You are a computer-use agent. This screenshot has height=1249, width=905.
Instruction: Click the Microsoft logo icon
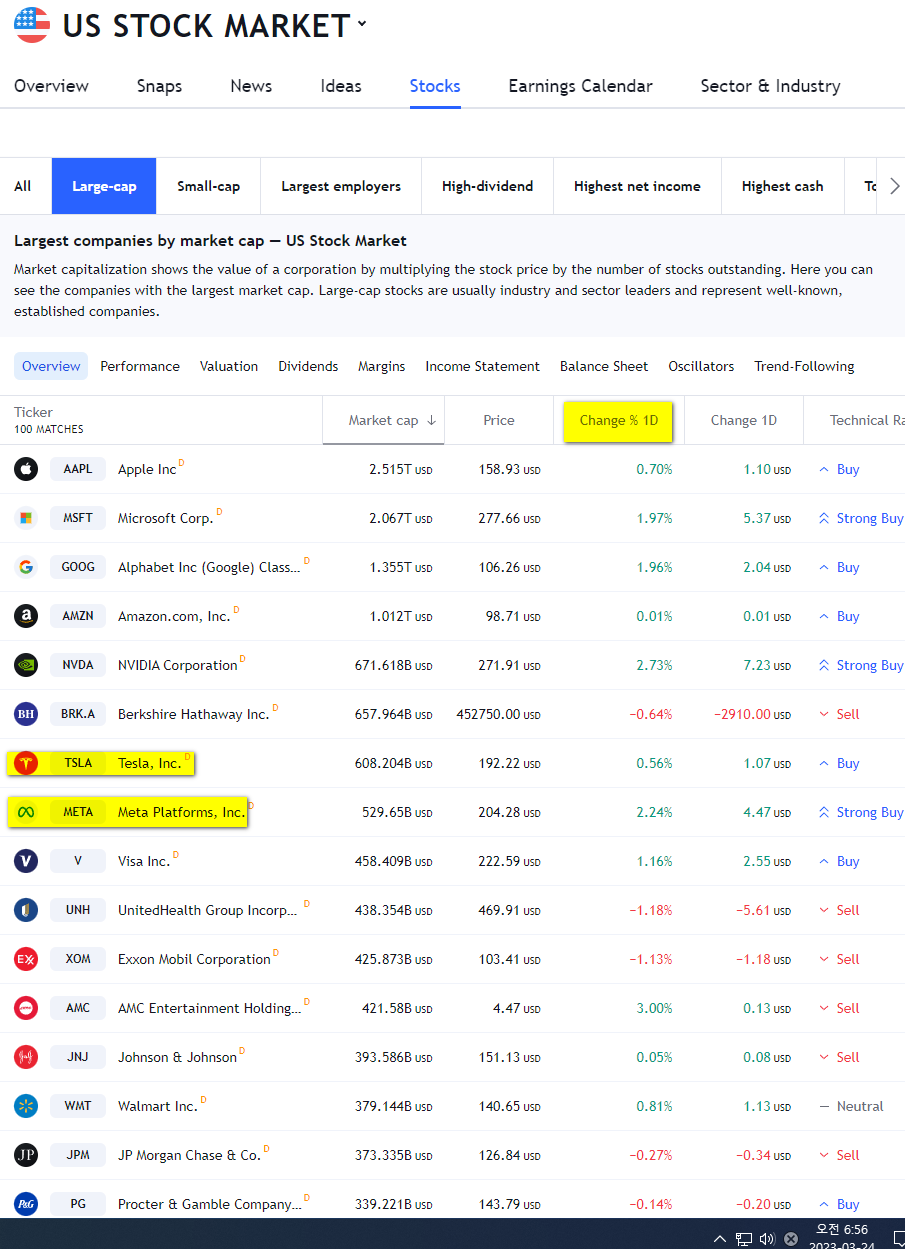pos(26,518)
